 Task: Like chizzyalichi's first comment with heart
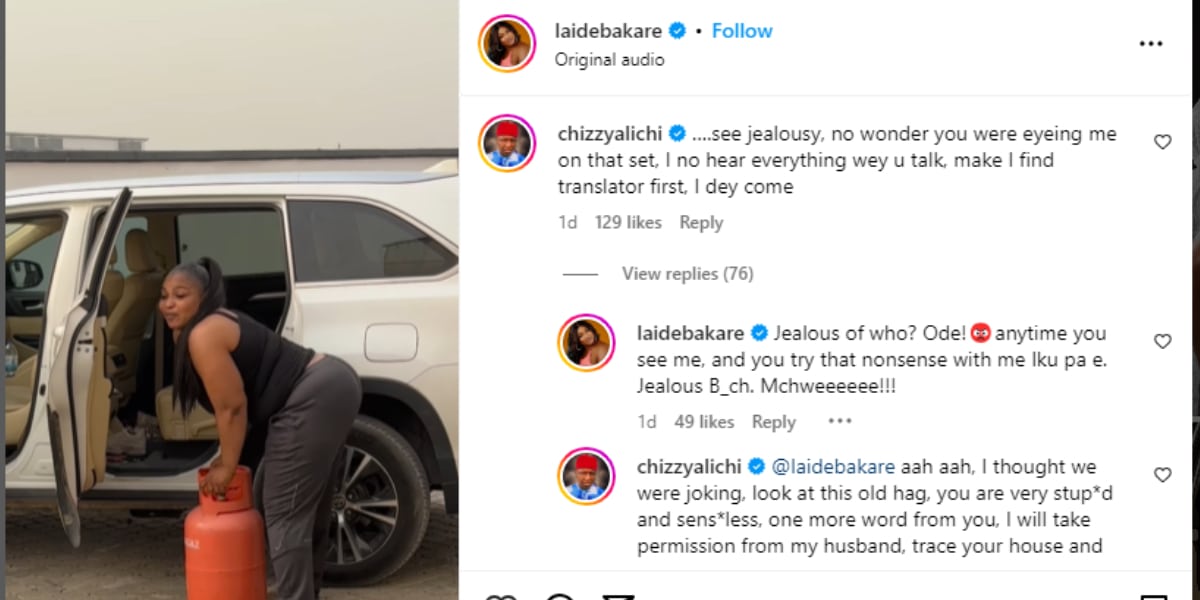tap(1162, 142)
